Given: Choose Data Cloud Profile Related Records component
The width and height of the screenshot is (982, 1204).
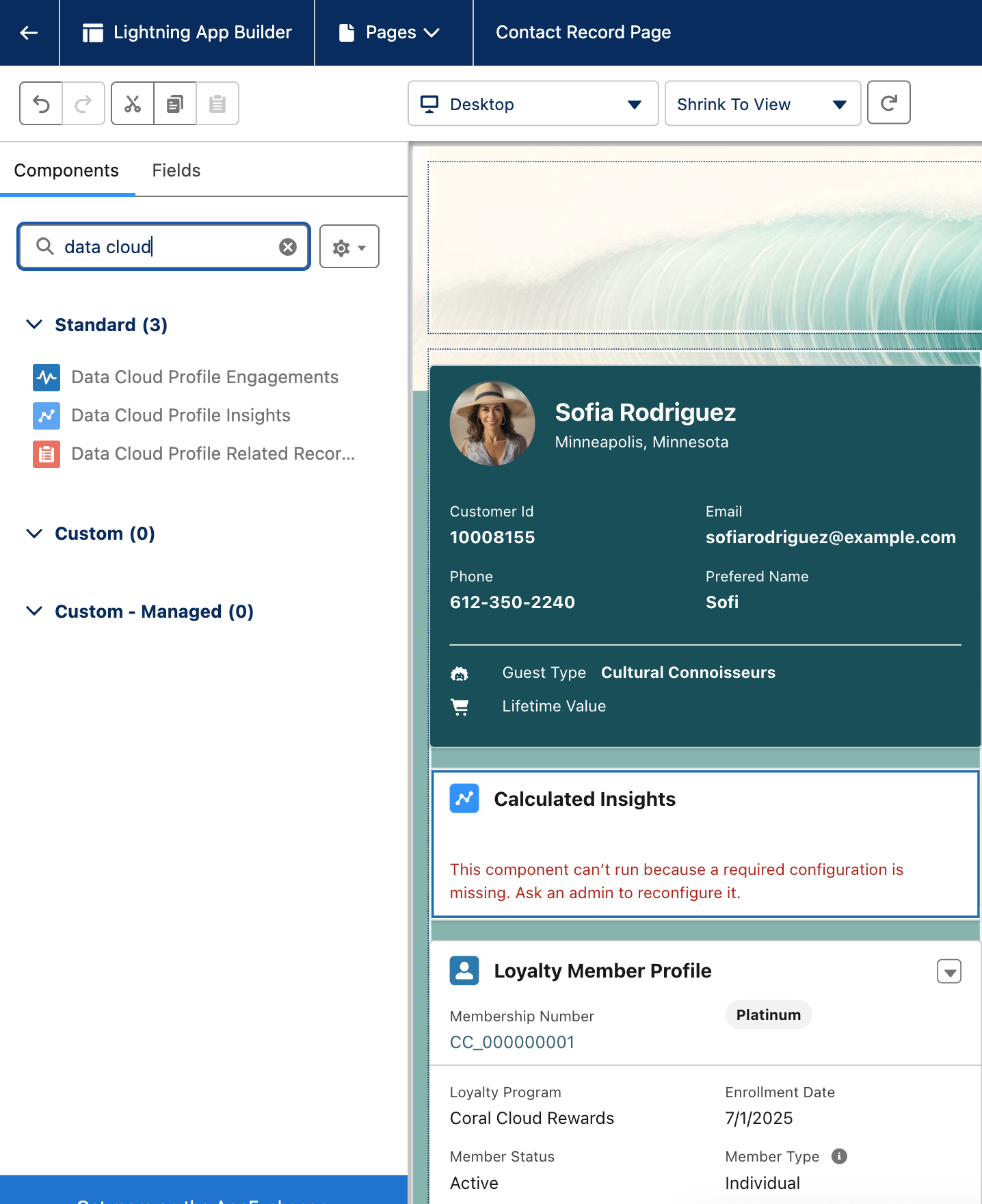Looking at the screenshot, I should pos(213,454).
